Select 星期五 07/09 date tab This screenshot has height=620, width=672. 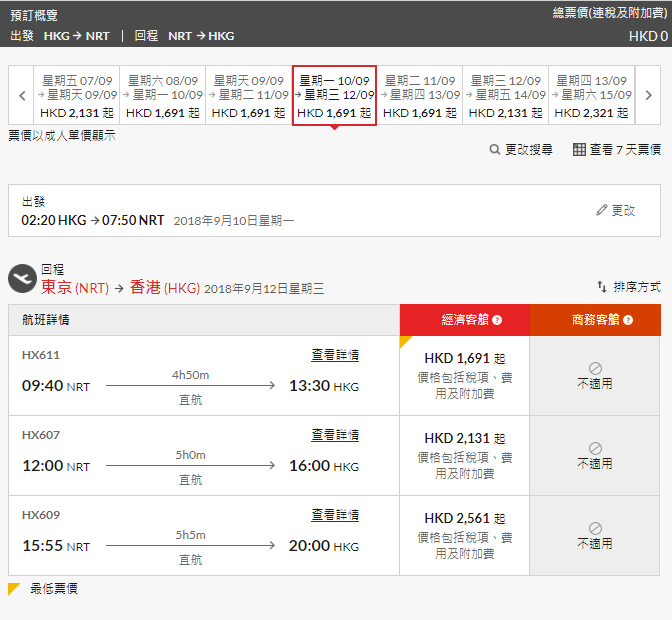pos(77,96)
